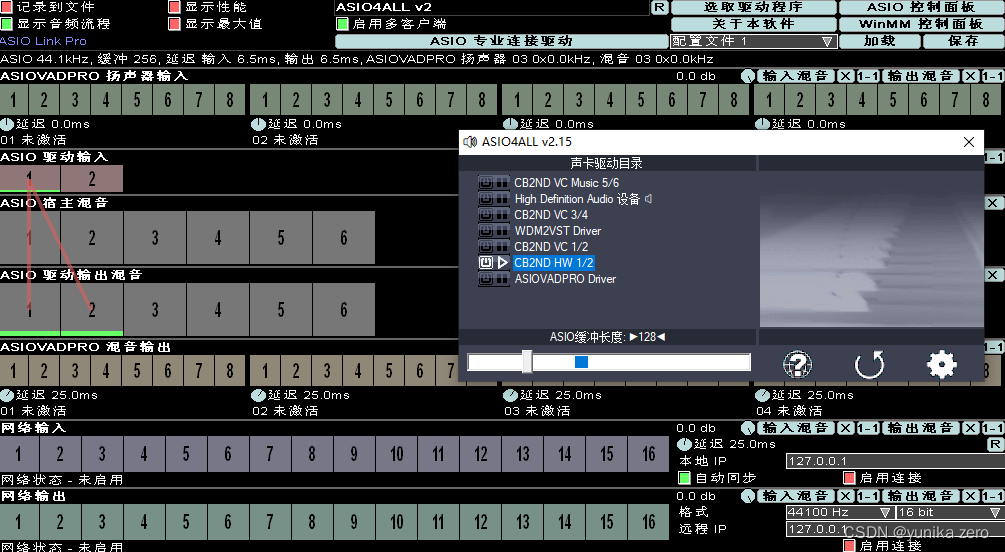Toggle power icon for WDM2VST Driver

coord(486,231)
